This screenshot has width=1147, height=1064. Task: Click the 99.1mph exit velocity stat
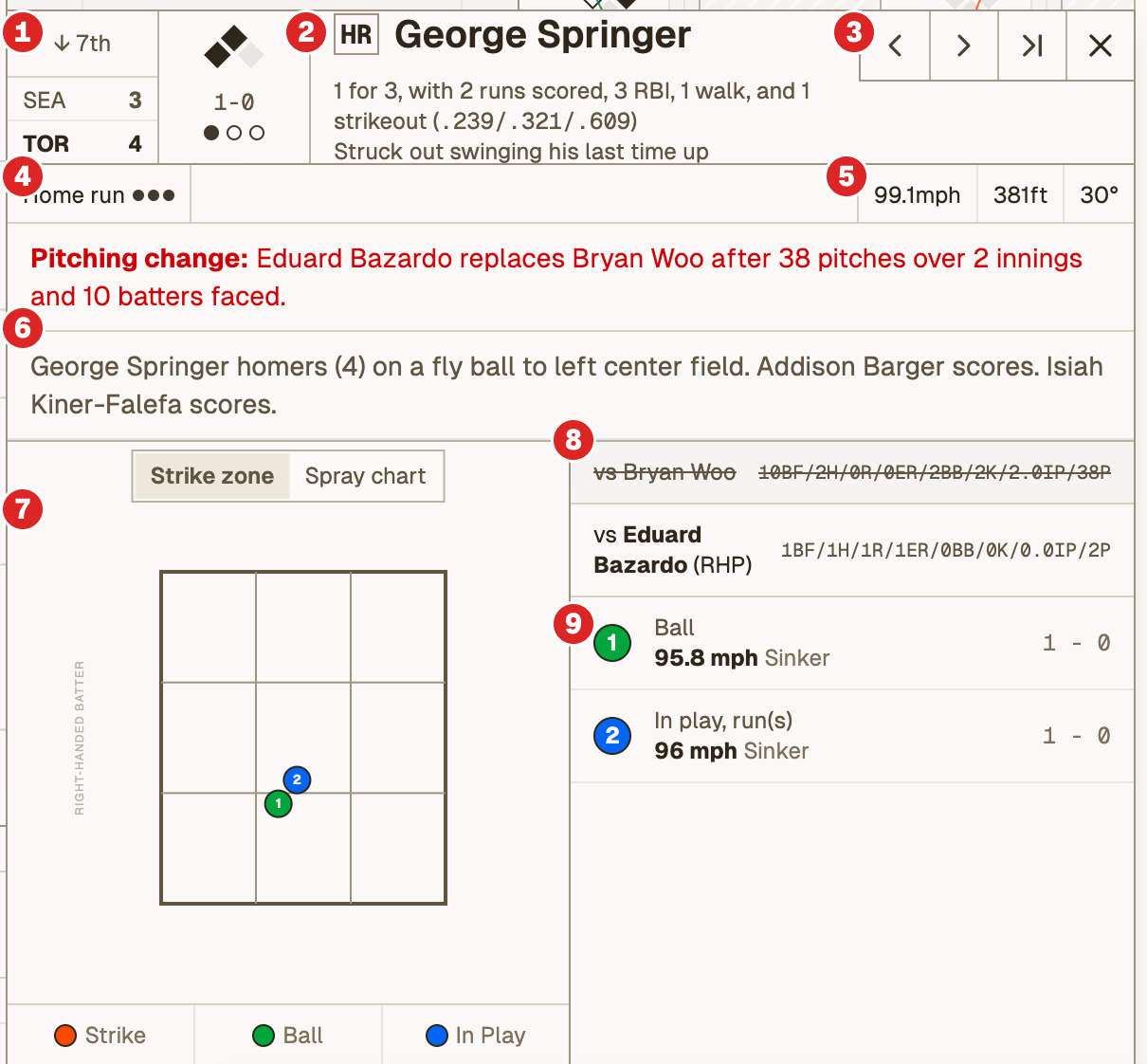pyautogui.click(x=917, y=194)
